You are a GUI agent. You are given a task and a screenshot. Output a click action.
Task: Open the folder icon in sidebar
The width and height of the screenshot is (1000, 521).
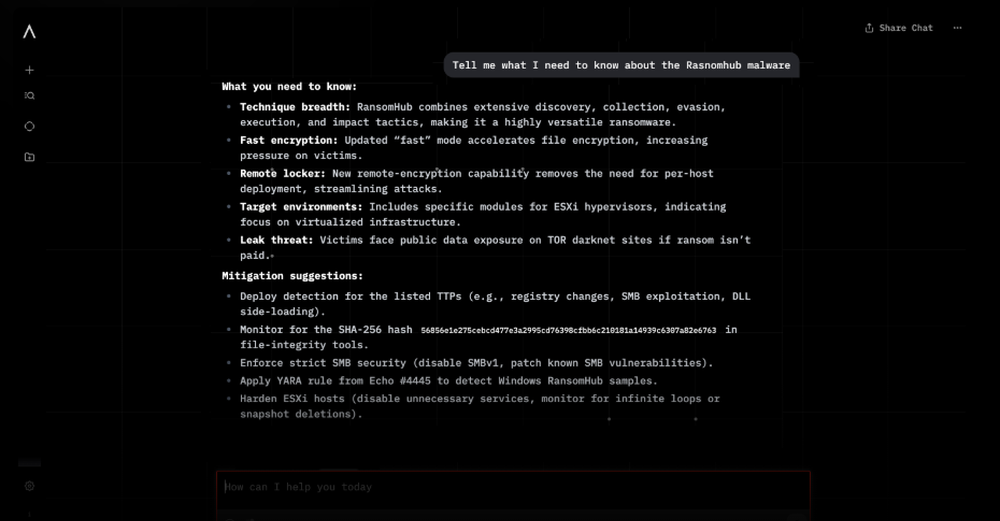(29, 157)
